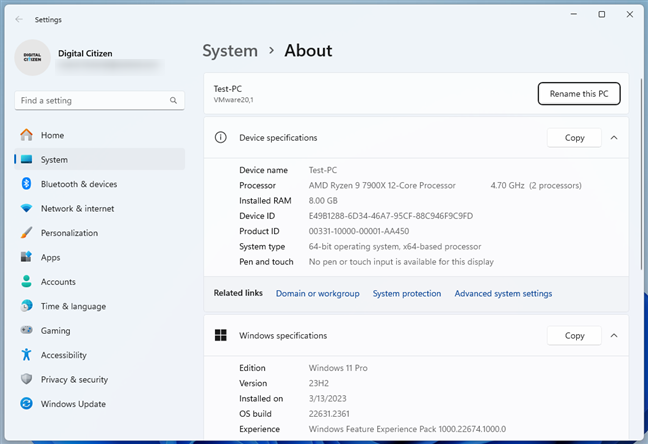Collapse the Device specifications section

click(614, 138)
